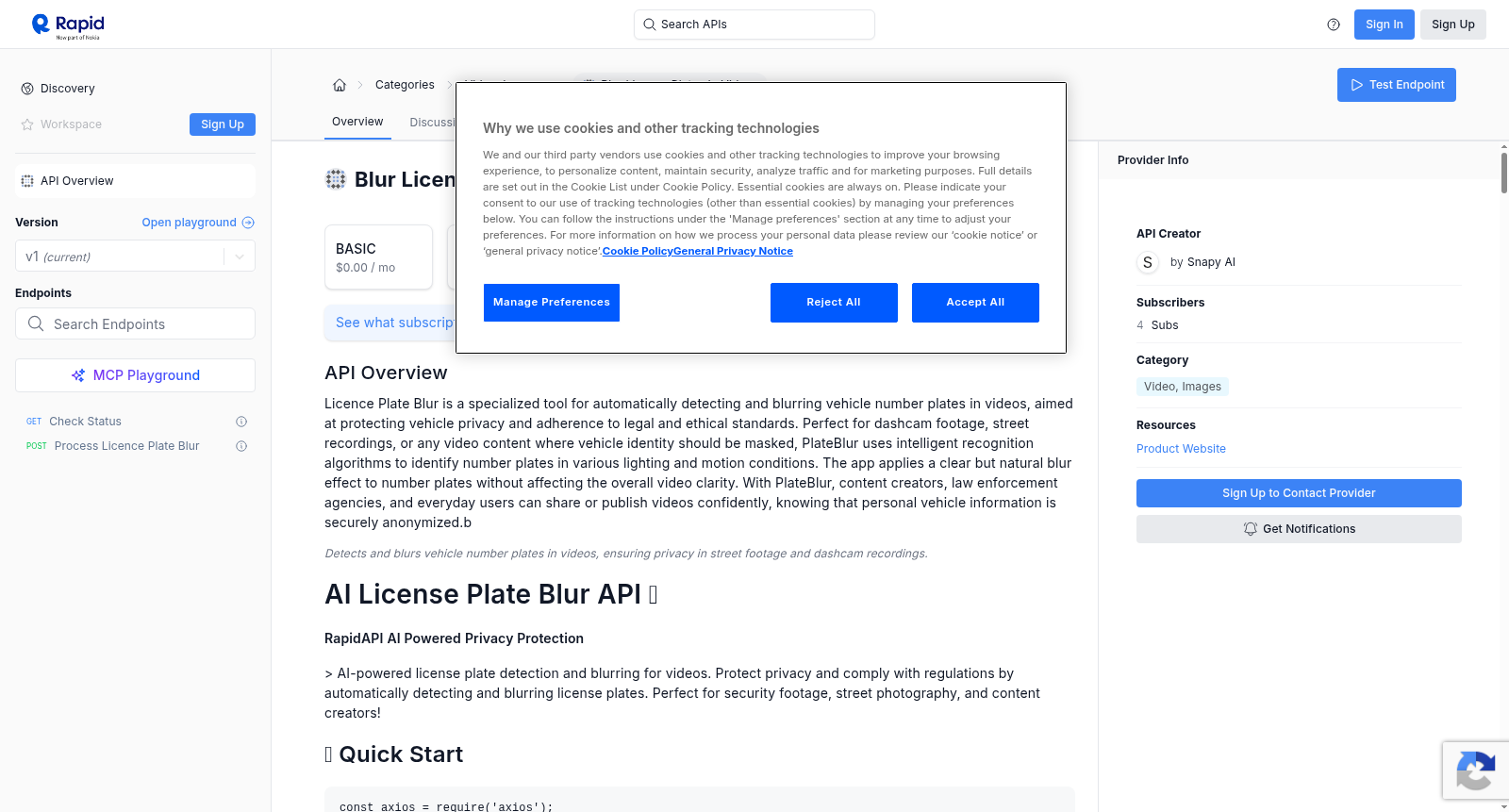Viewport: 1509px width, 812px height.
Task: Select the BASIC plan card
Action: [x=378, y=257]
